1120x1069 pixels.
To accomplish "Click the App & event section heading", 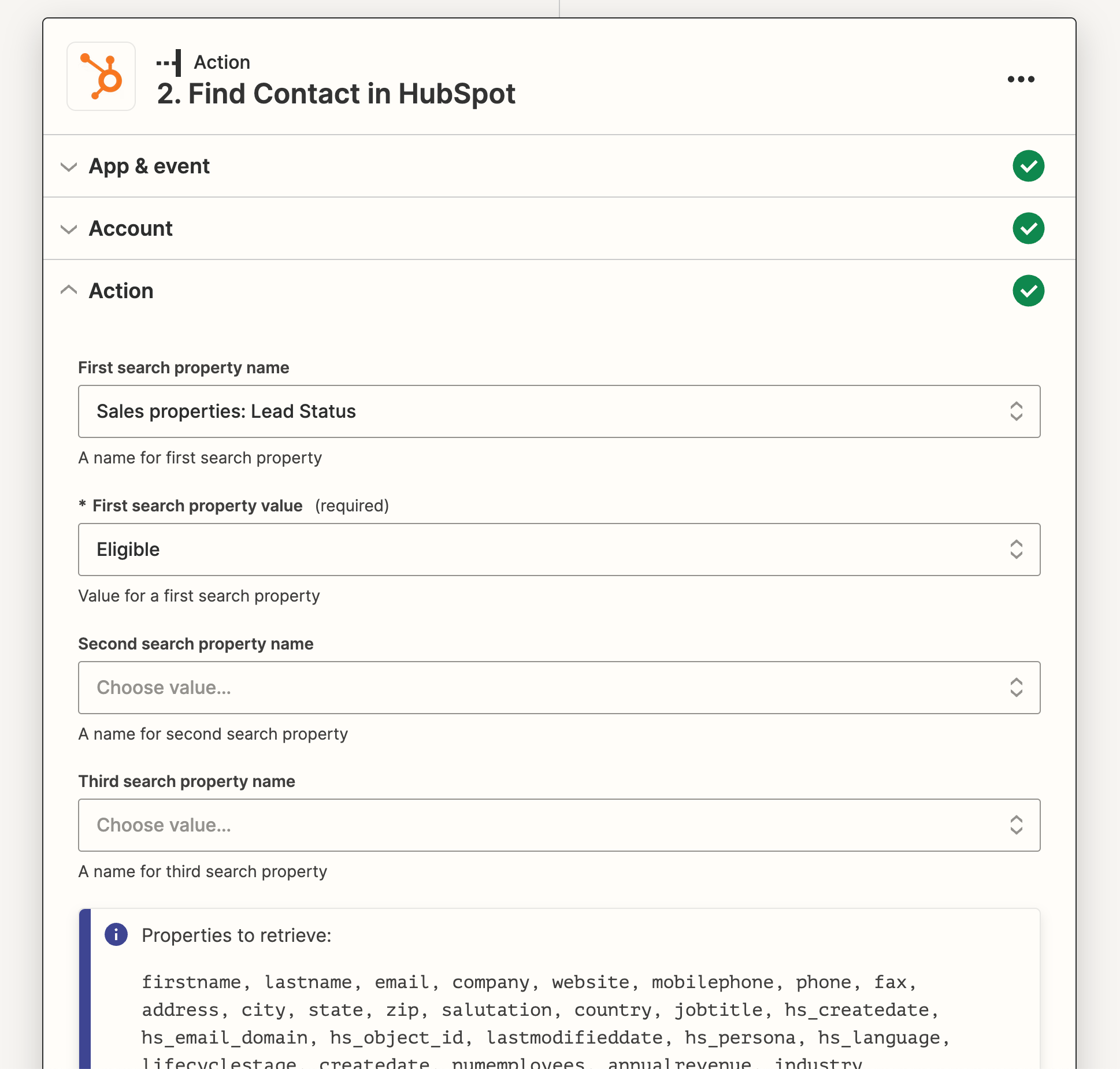I will click(x=149, y=166).
